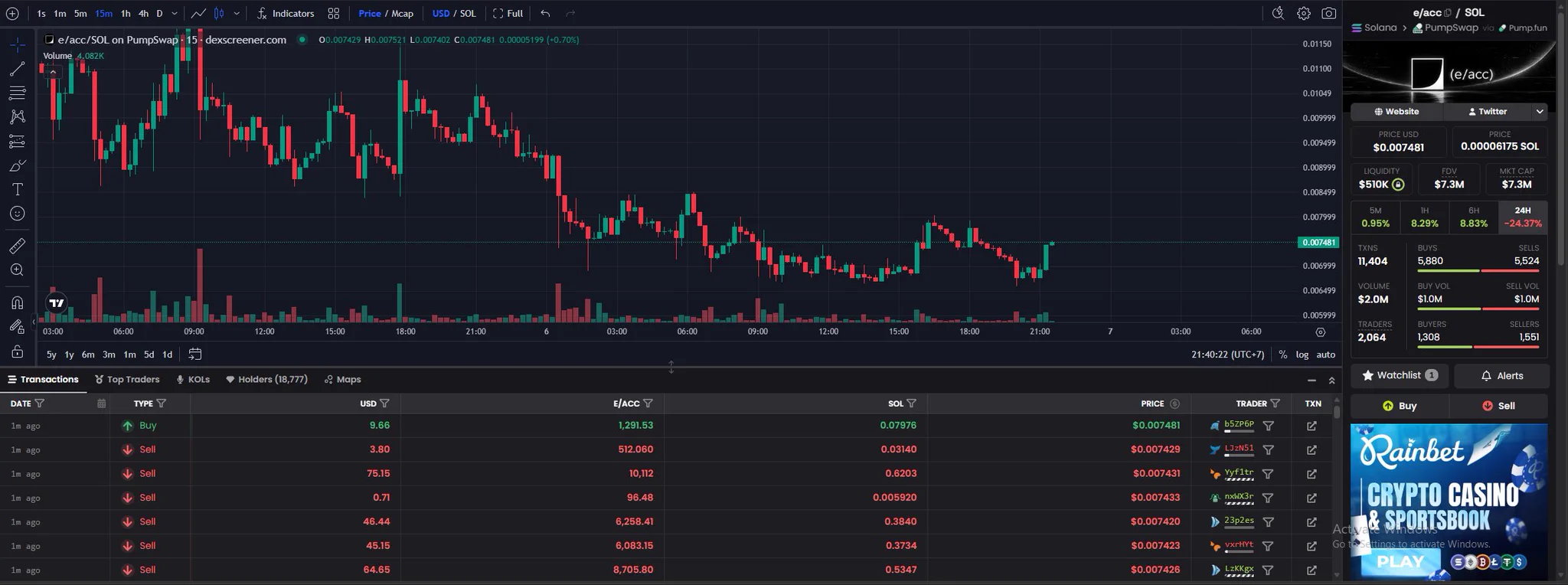Activate the ruler measure tool
The image size is (1568, 585).
pyautogui.click(x=17, y=246)
